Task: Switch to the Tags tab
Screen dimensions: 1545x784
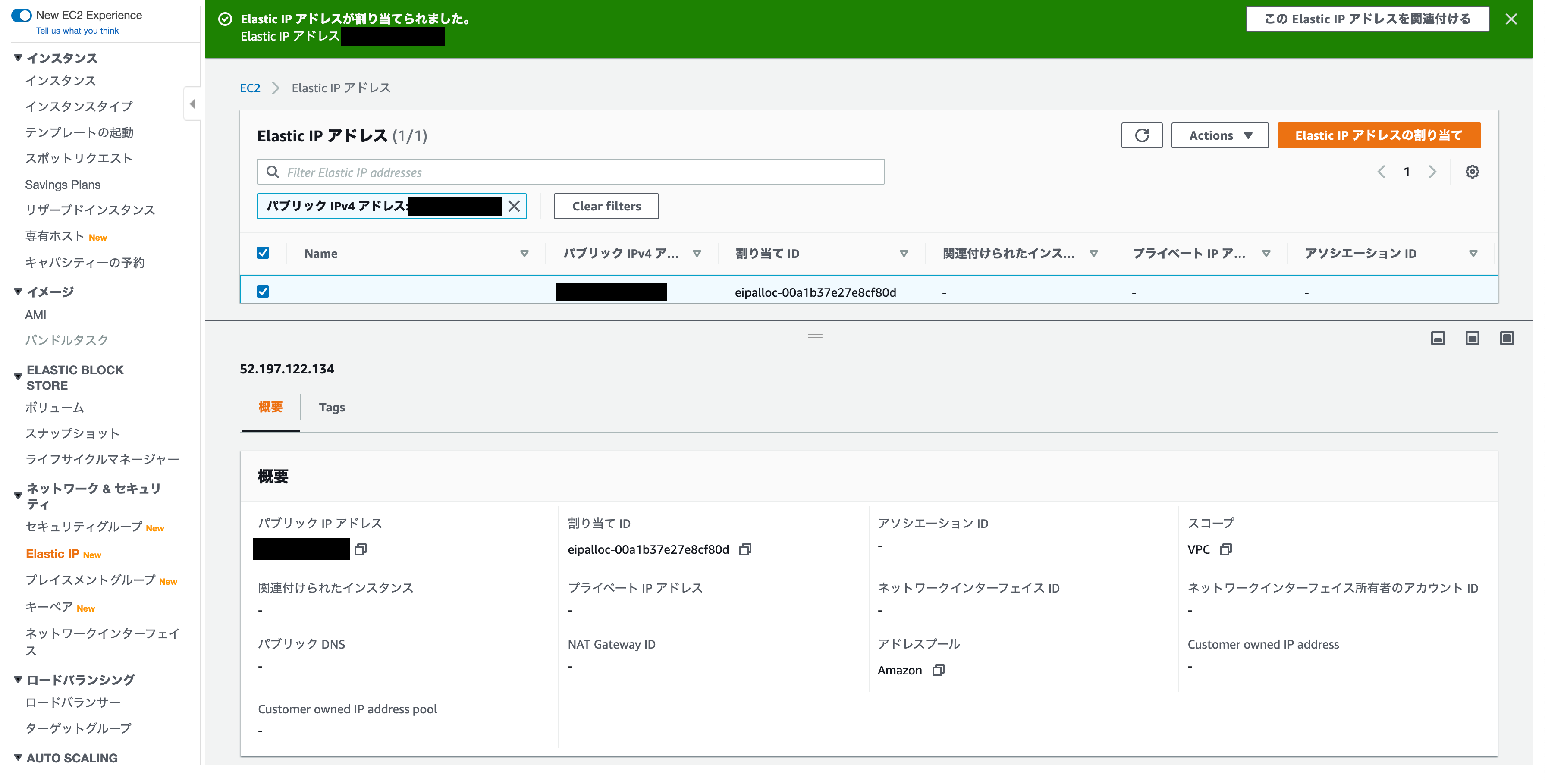Action: [331, 407]
